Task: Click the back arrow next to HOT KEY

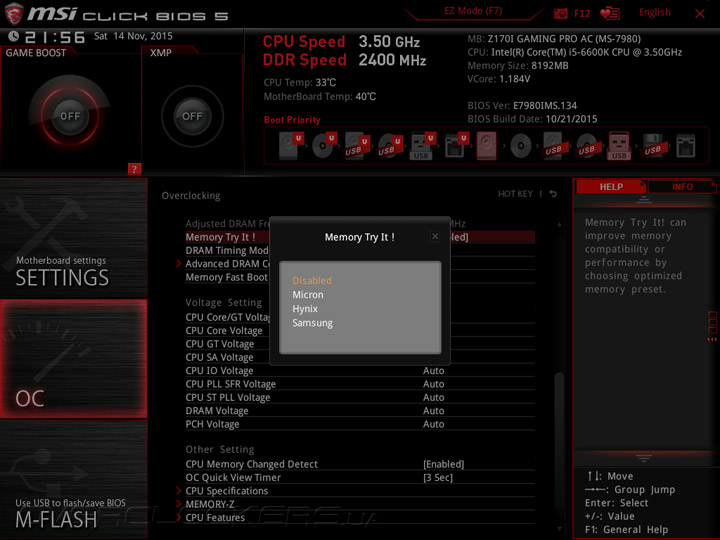Action: pos(553,194)
